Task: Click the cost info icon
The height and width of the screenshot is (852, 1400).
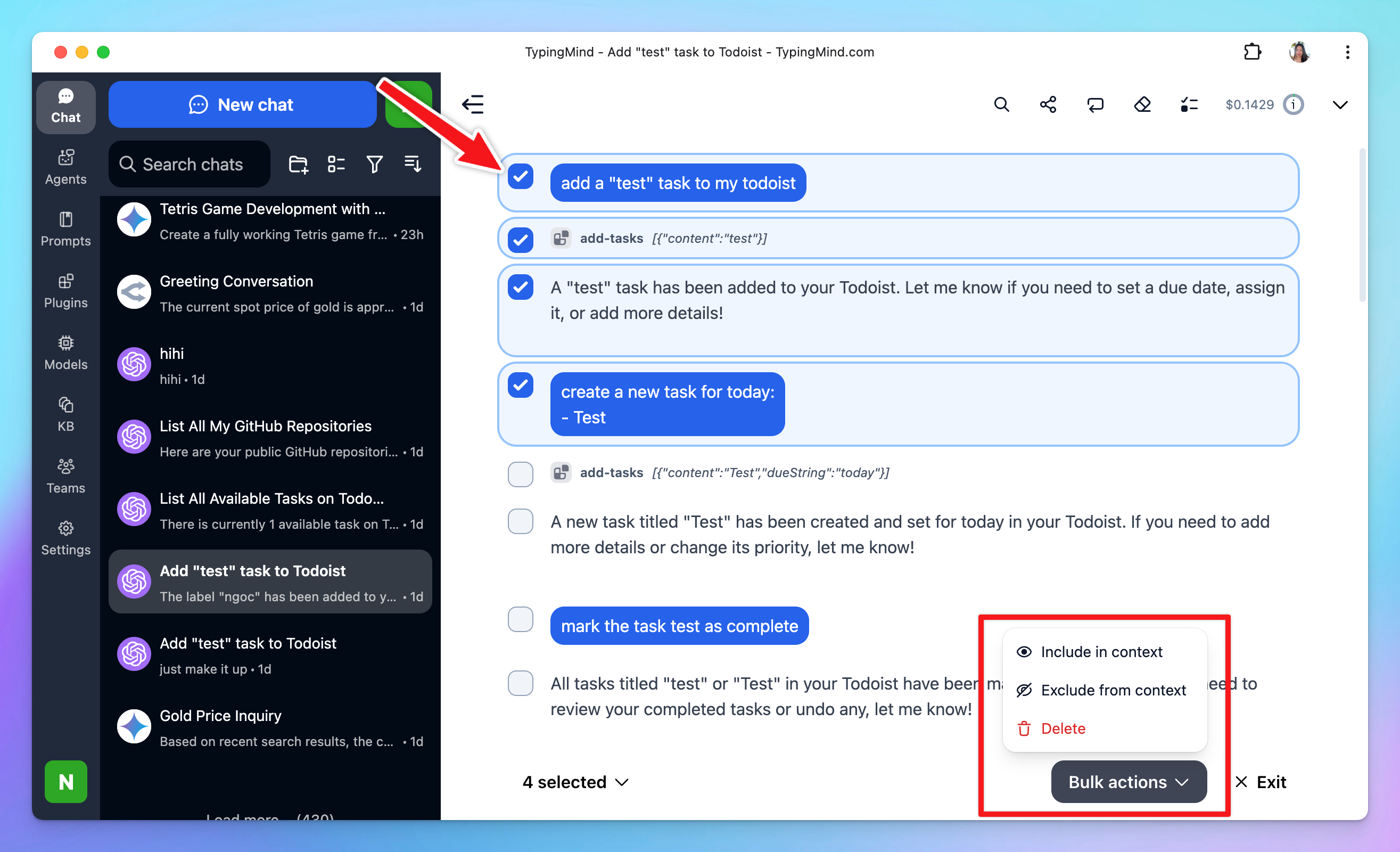Action: pyautogui.click(x=1293, y=104)
